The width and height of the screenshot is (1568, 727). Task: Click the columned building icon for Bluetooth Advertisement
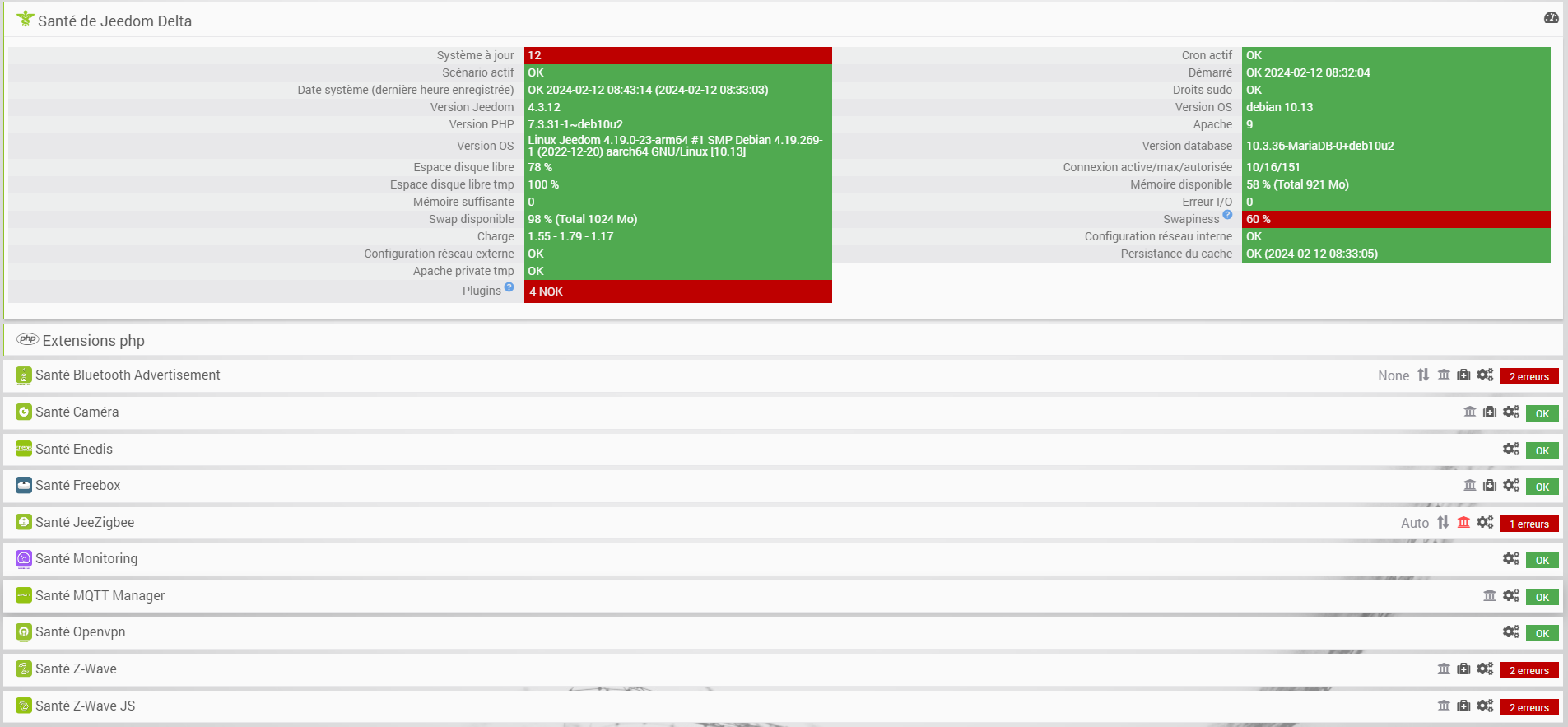(x=1444, y=375)
